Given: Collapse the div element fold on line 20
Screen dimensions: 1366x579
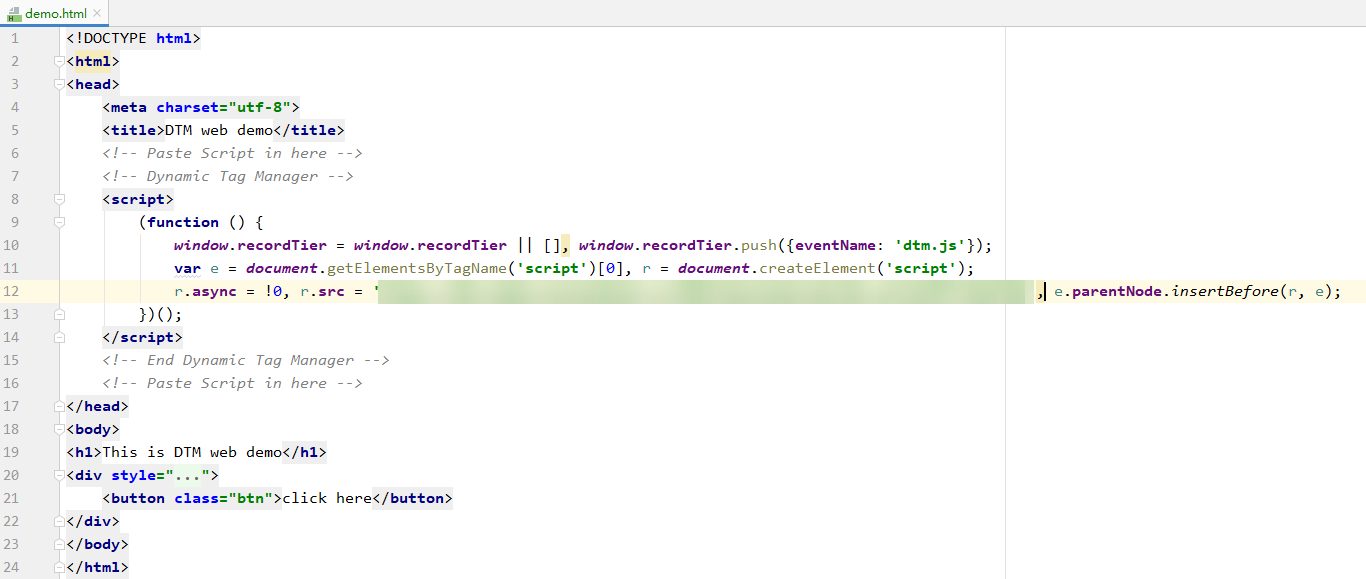Looking at the screenshot, I should pos(58,475).
